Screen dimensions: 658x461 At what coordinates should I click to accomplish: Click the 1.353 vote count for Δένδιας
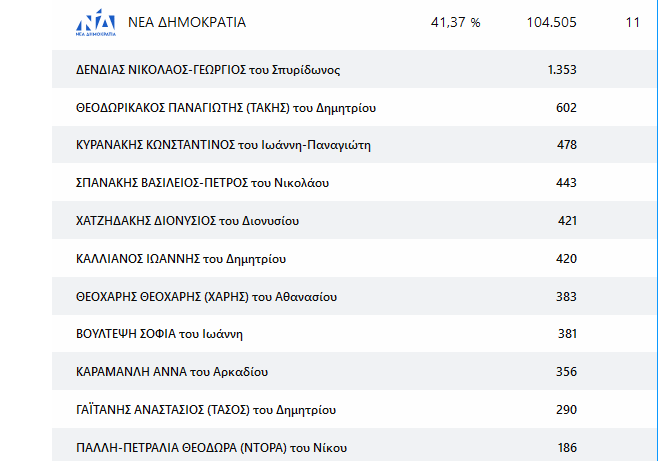[x=562, y=69]
